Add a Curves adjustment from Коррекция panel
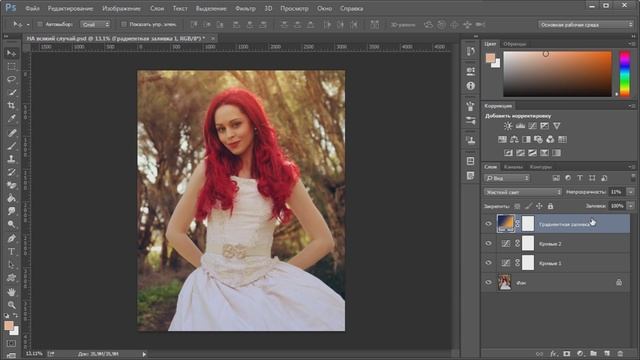Image resolution: width=640 pixels, height=360 pixels. coord(532,126)
